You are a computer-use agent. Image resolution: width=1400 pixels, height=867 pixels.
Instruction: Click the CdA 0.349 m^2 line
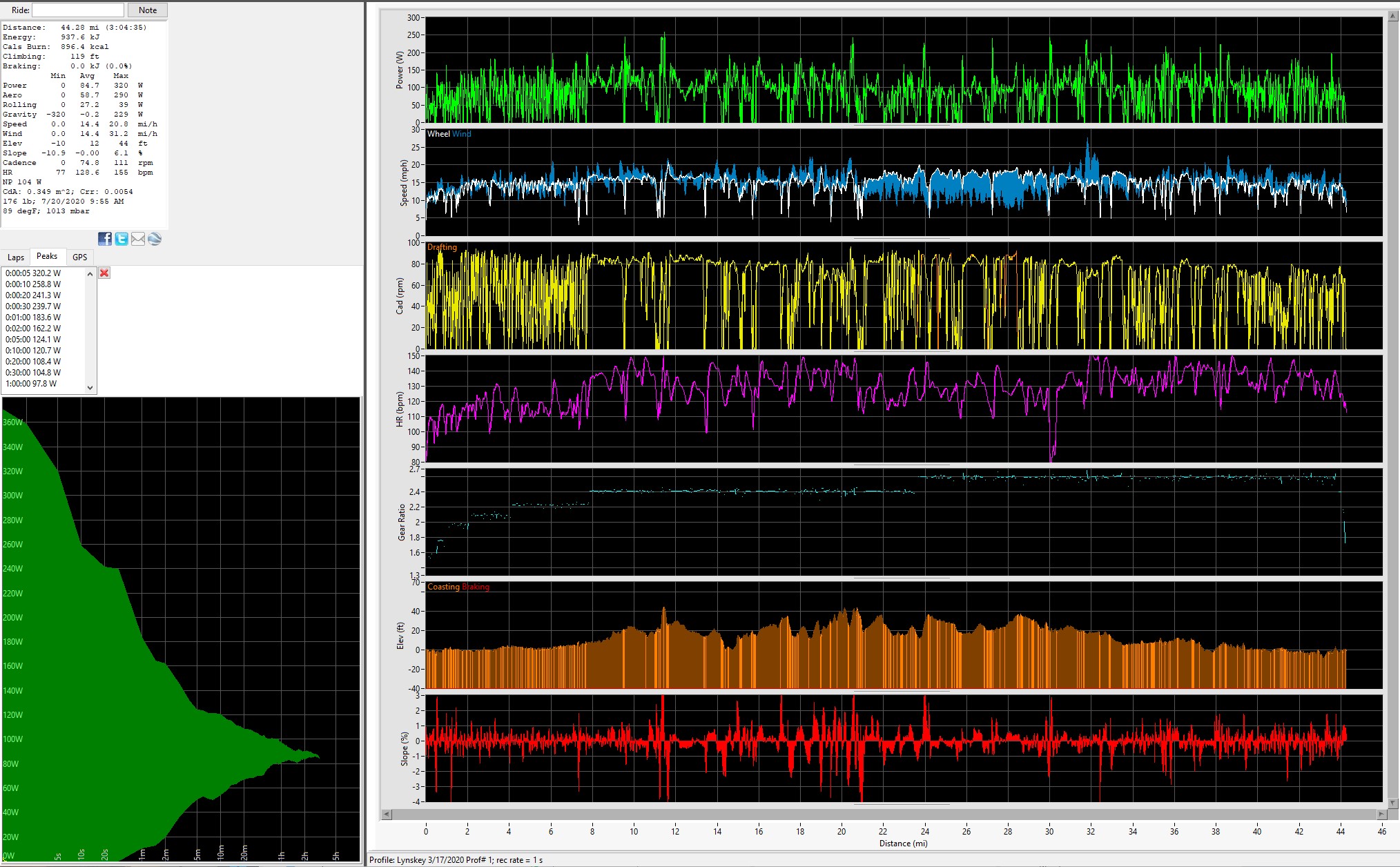point(68,192)
